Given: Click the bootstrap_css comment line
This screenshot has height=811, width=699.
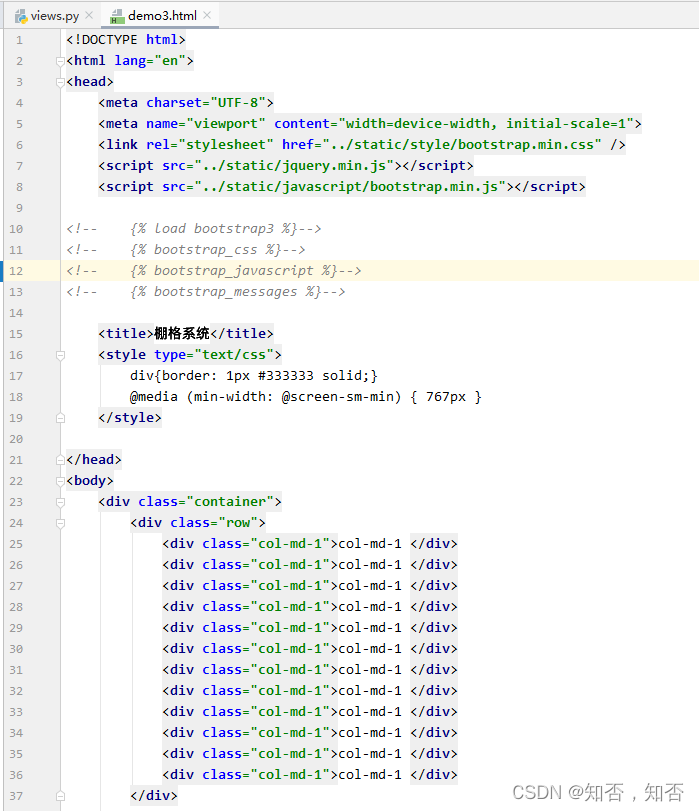Looking at the screenshot, I should [x=186, y=250].
